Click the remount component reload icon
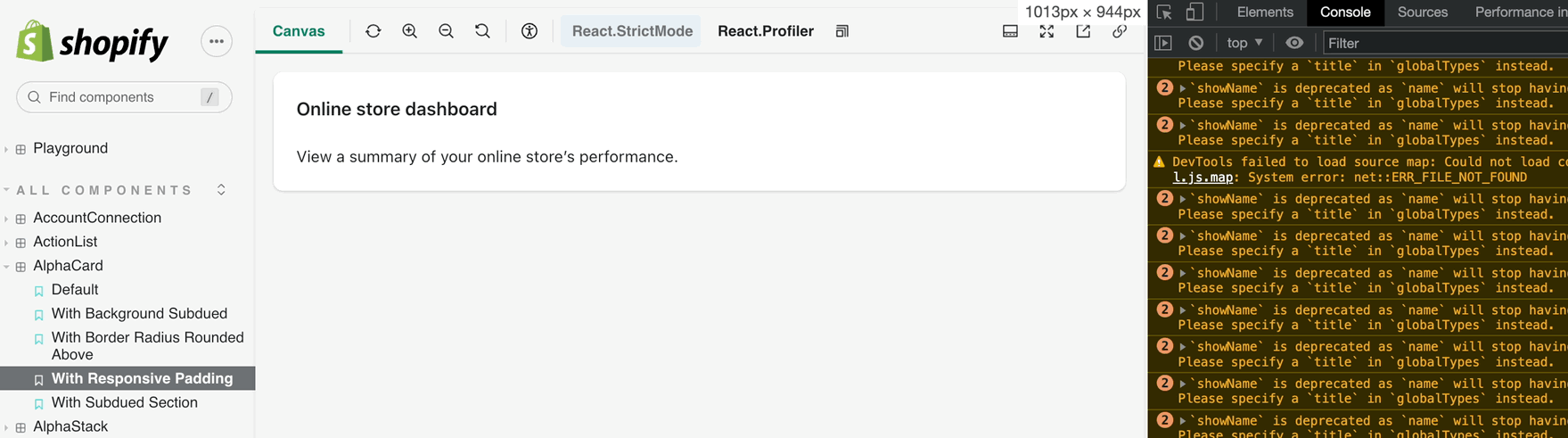The image size is (1568, 438). pos(373,31)
